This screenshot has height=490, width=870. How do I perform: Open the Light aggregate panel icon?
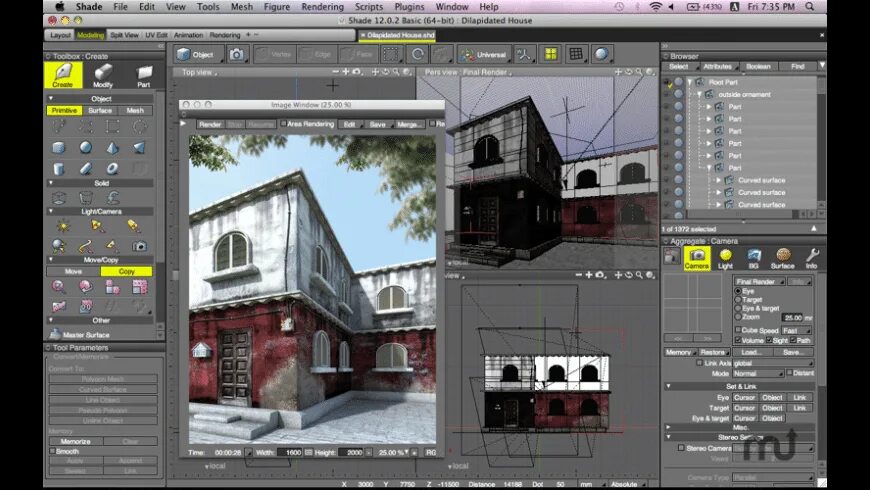725,258
